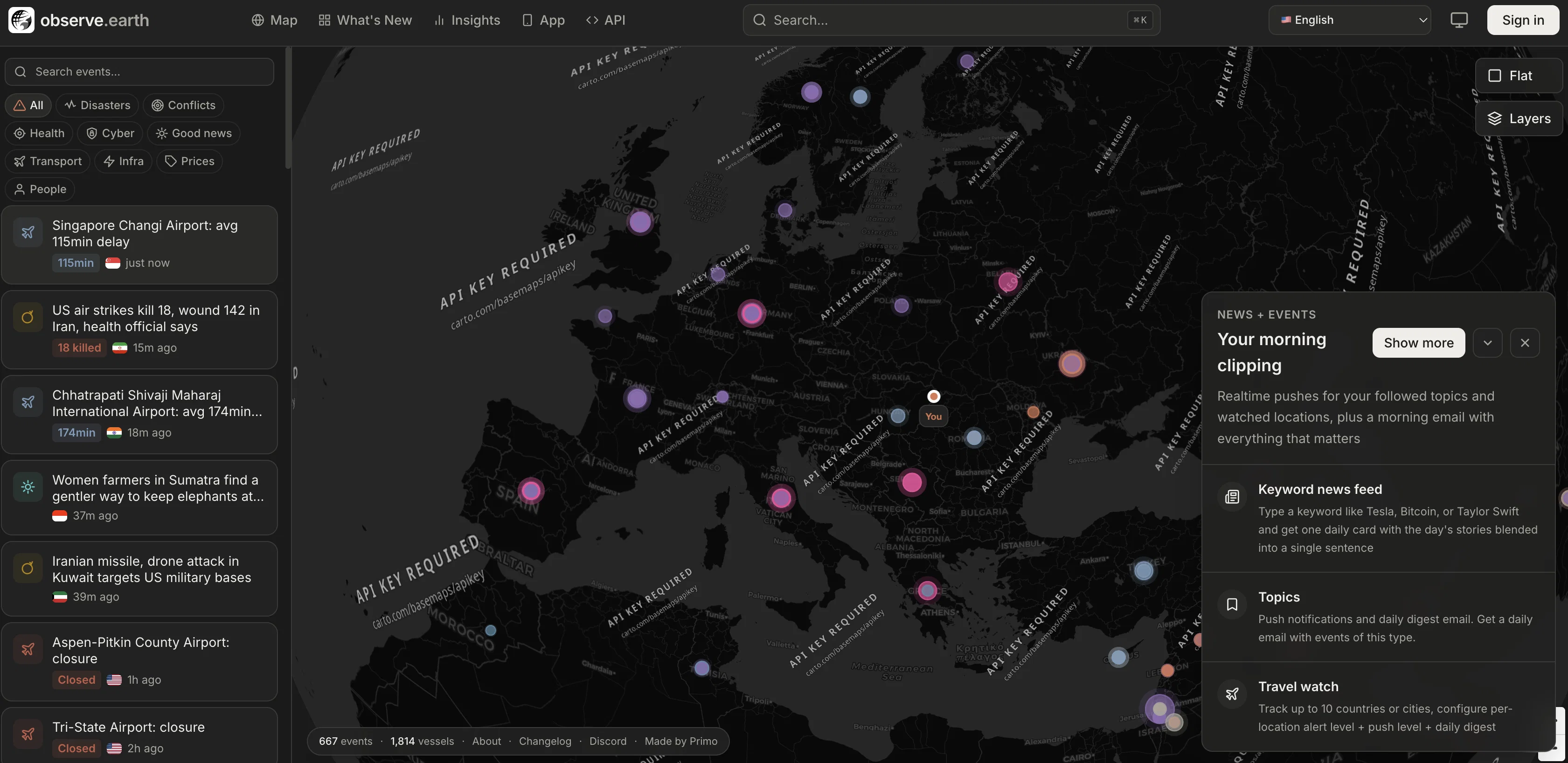Toggle the Flat map view
1568x763 pixels.
point(1519,76)
